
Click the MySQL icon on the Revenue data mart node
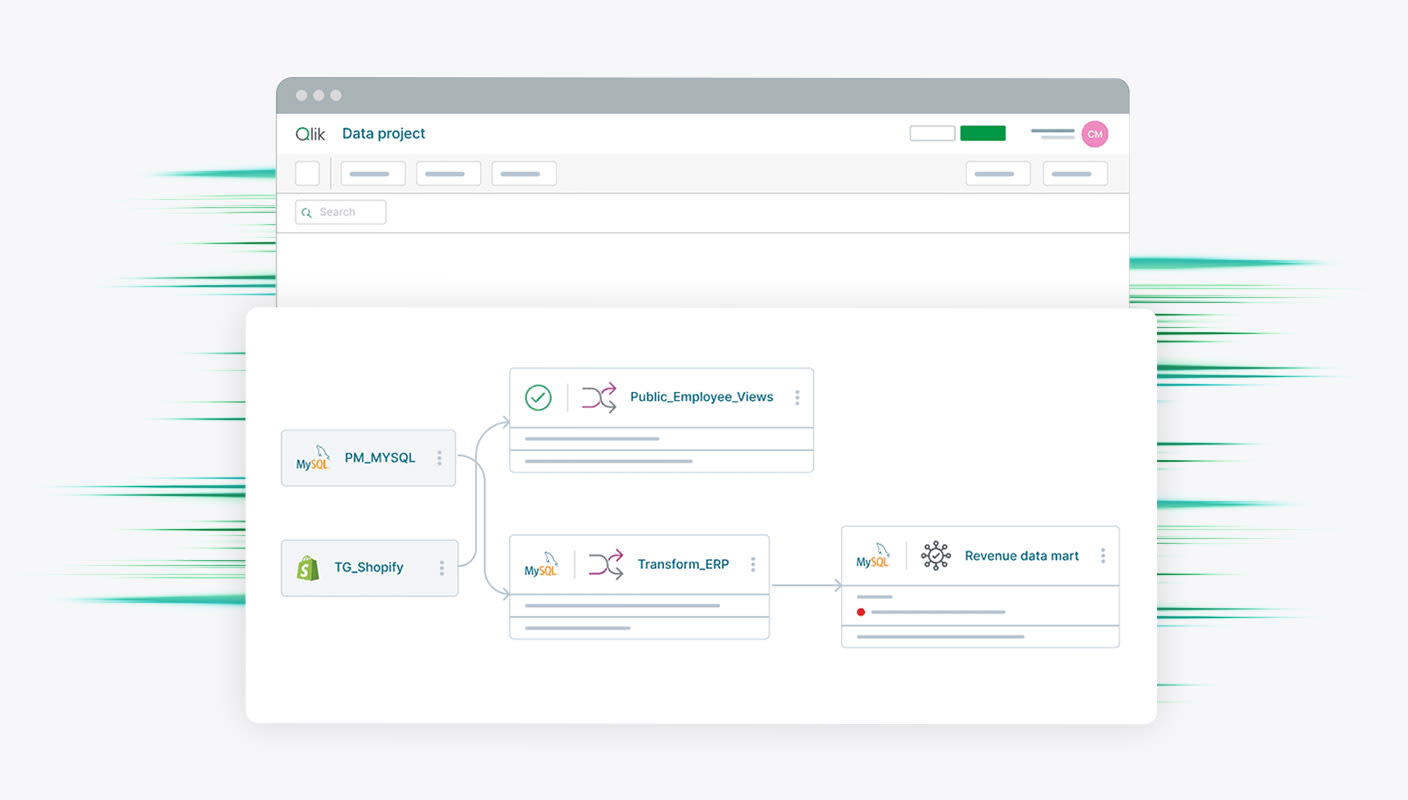(873, 558)
